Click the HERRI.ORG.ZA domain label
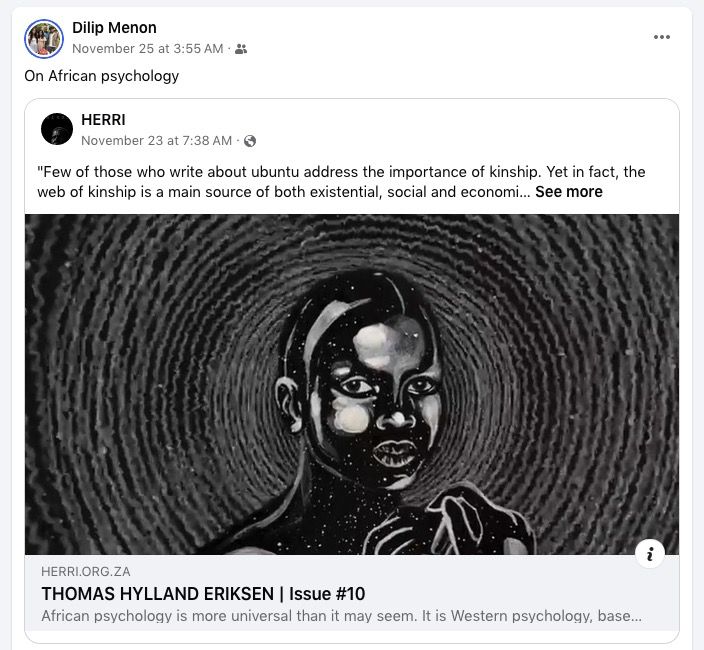 point(86,571)
